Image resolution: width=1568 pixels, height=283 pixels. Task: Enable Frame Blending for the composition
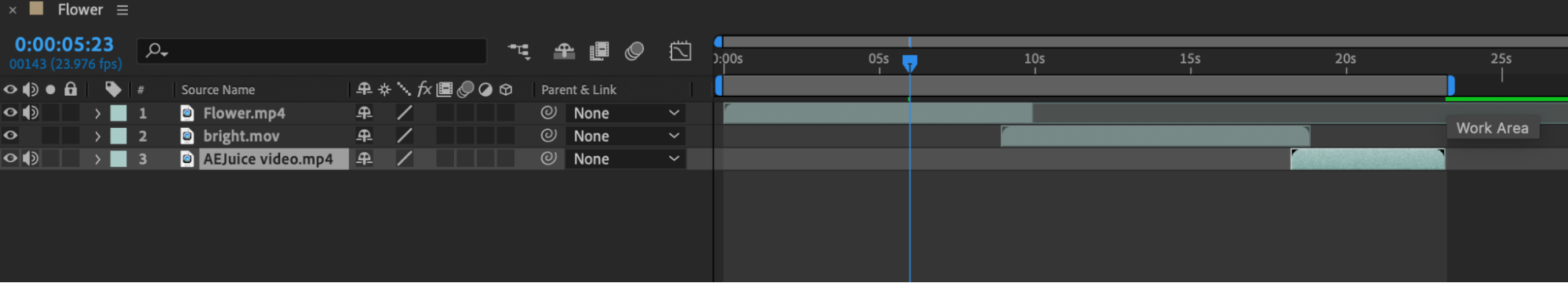coord(599,52)
